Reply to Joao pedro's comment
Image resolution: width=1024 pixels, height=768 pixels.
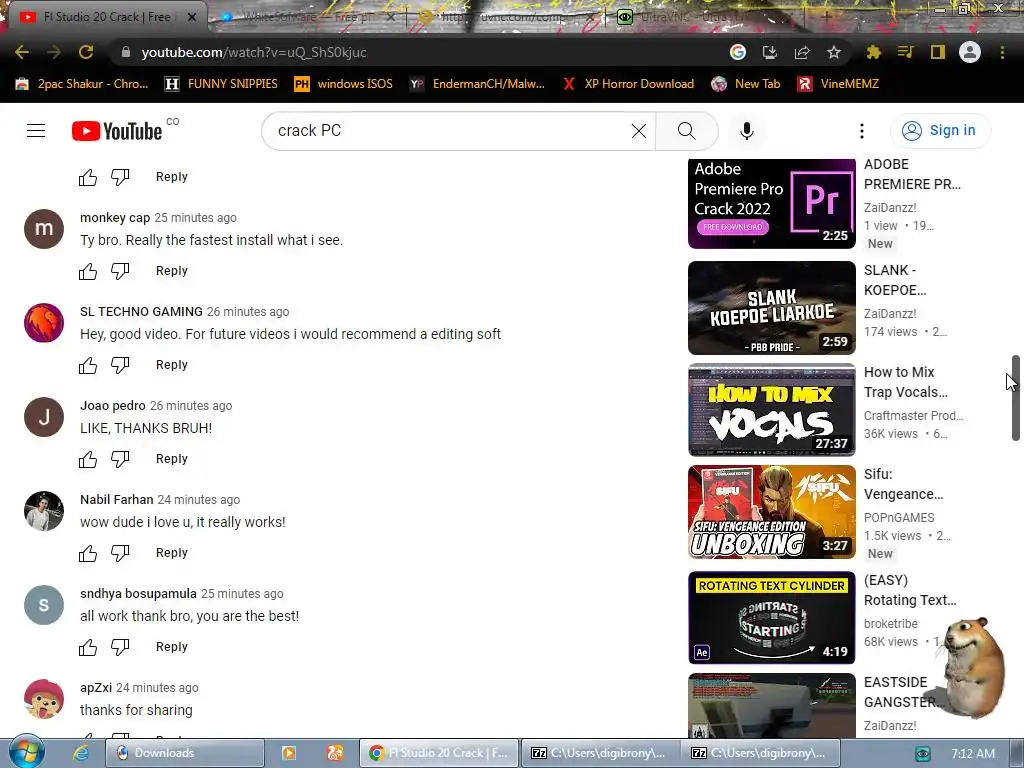coord(172,458)
